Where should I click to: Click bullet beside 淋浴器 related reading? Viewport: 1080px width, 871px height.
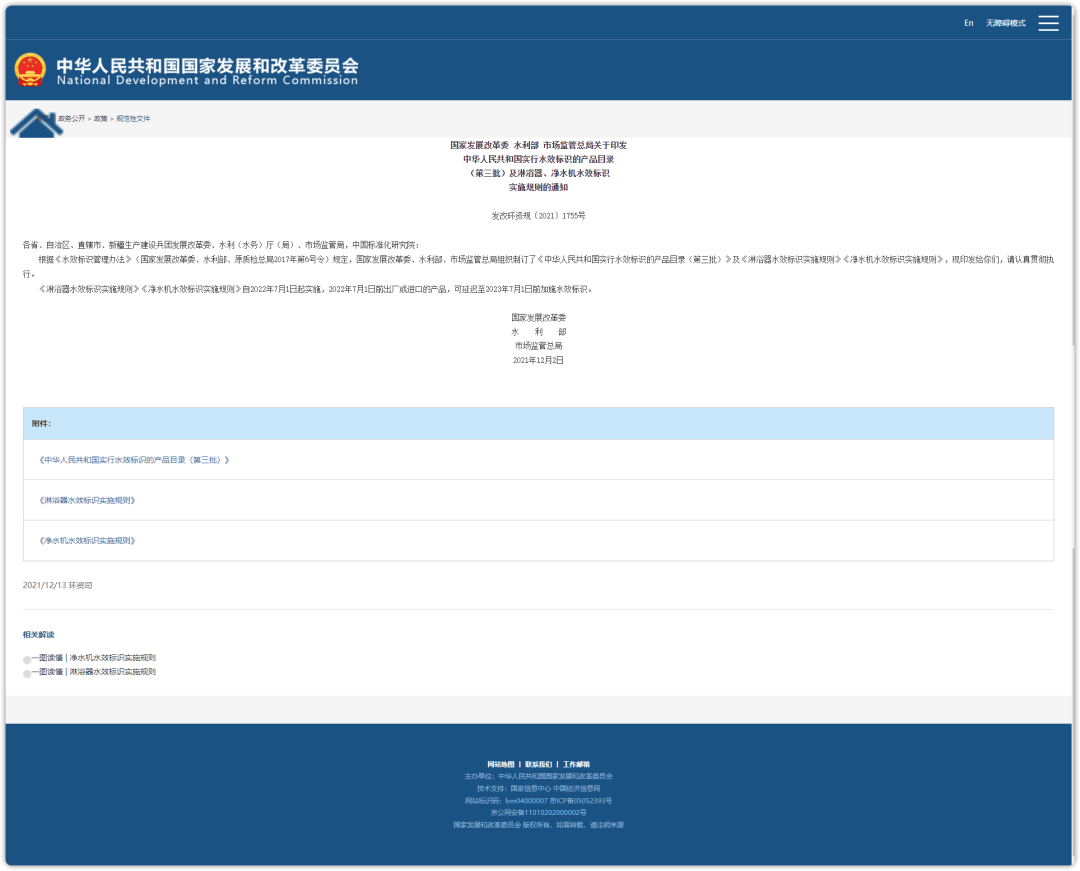point(27,674)
